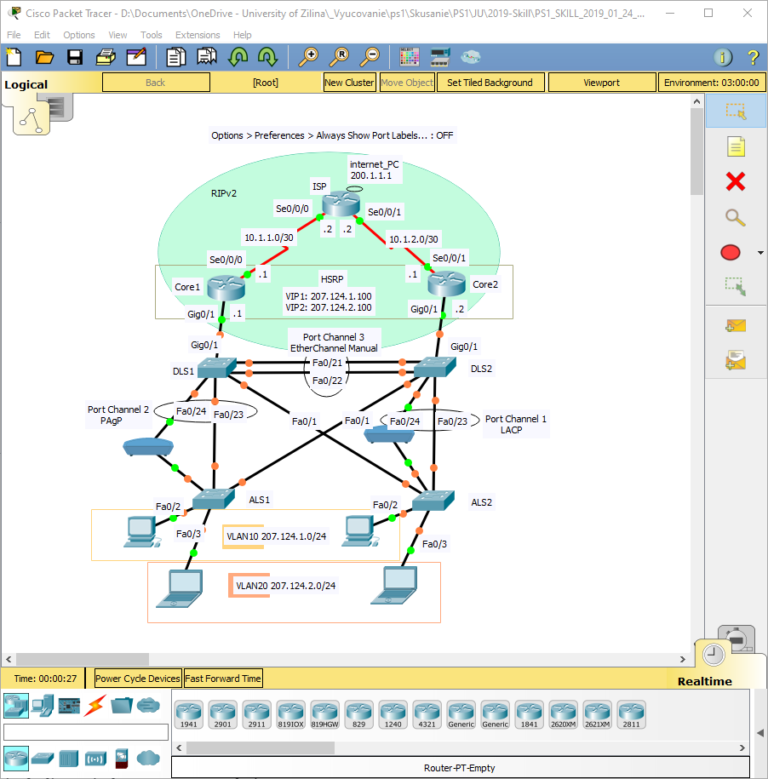Click the Power Cycle Devices button
Viewport: 768px width, 779px height.
tap(138, 678)
